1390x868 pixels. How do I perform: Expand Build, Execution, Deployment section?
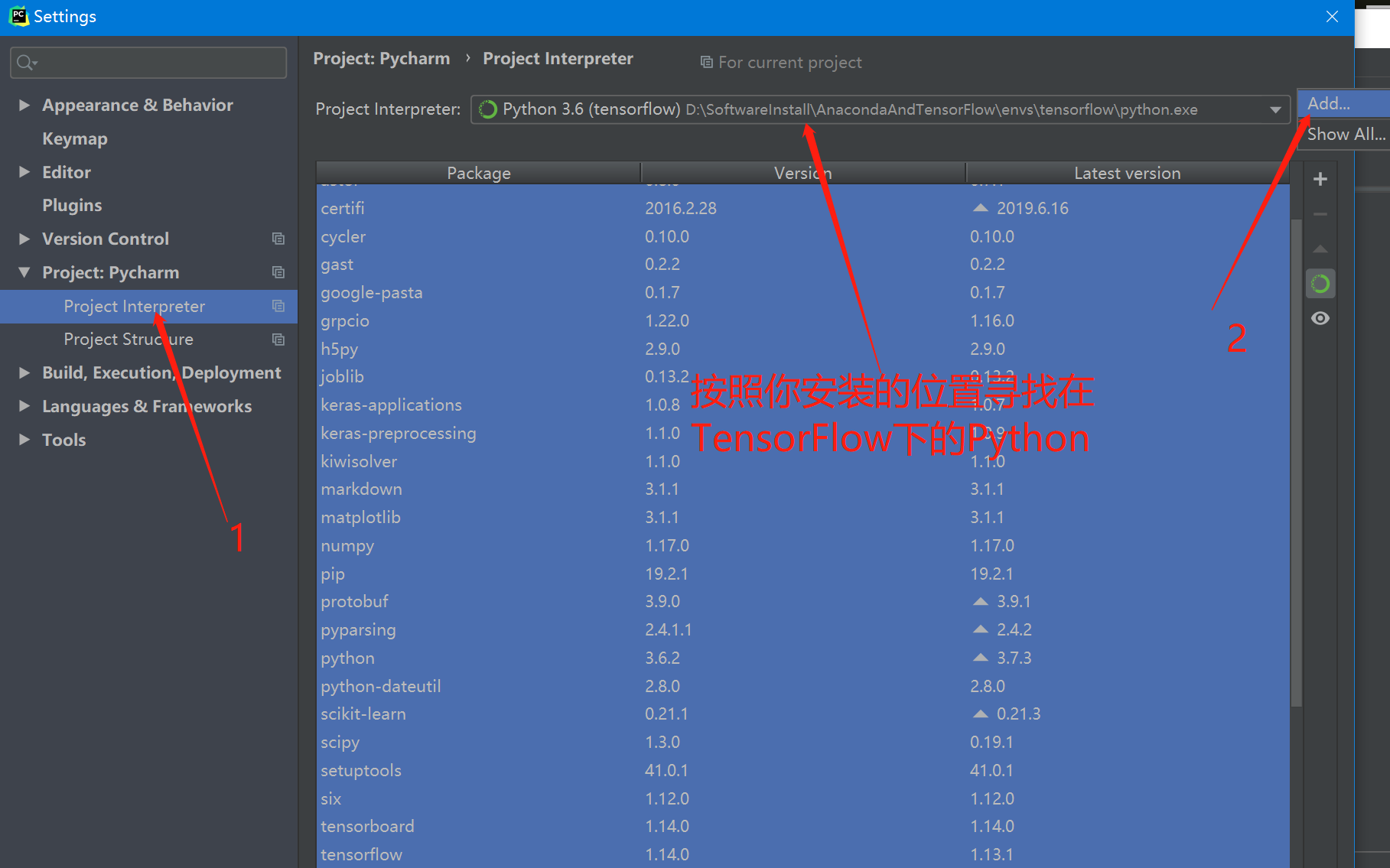(24, 372)
